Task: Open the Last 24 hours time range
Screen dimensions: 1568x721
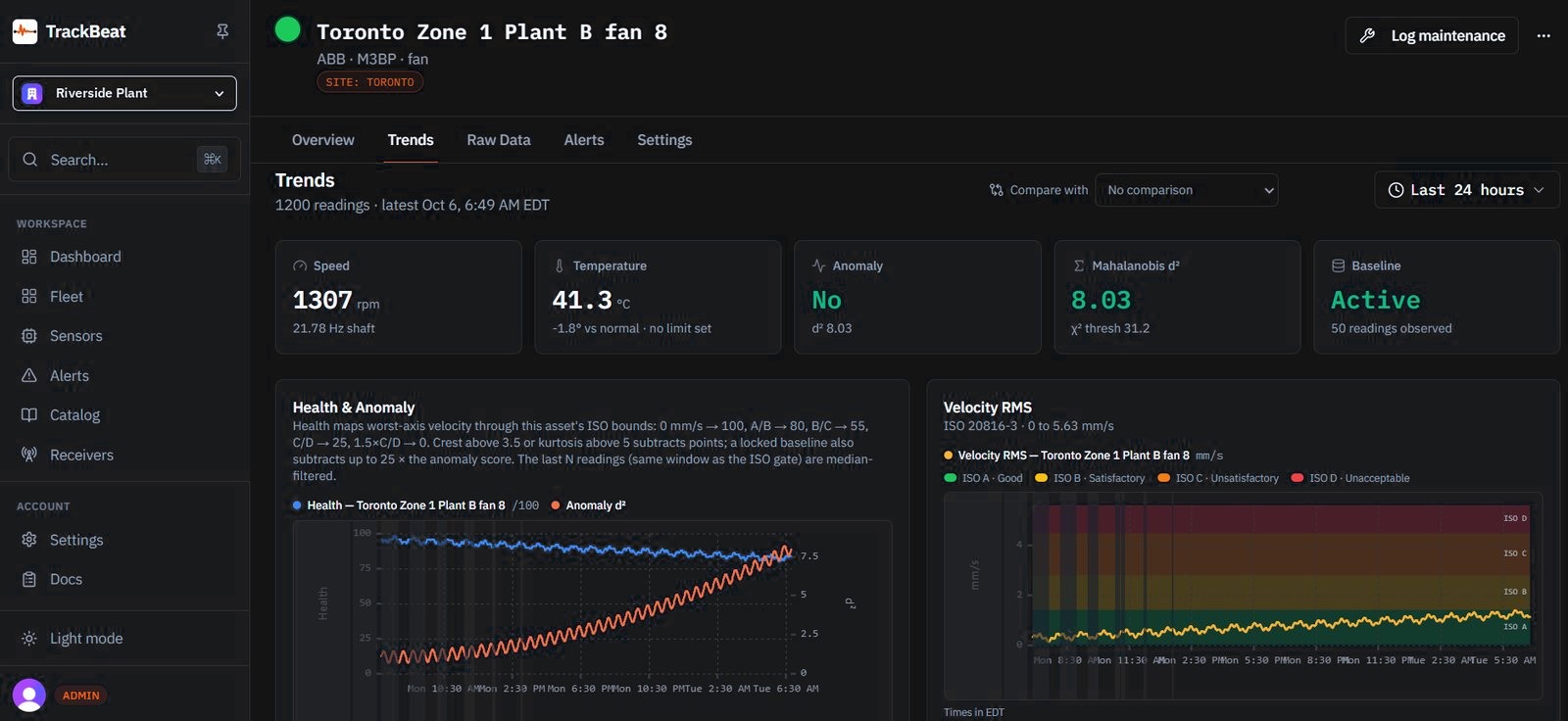Action: [x=1467, y=190]
